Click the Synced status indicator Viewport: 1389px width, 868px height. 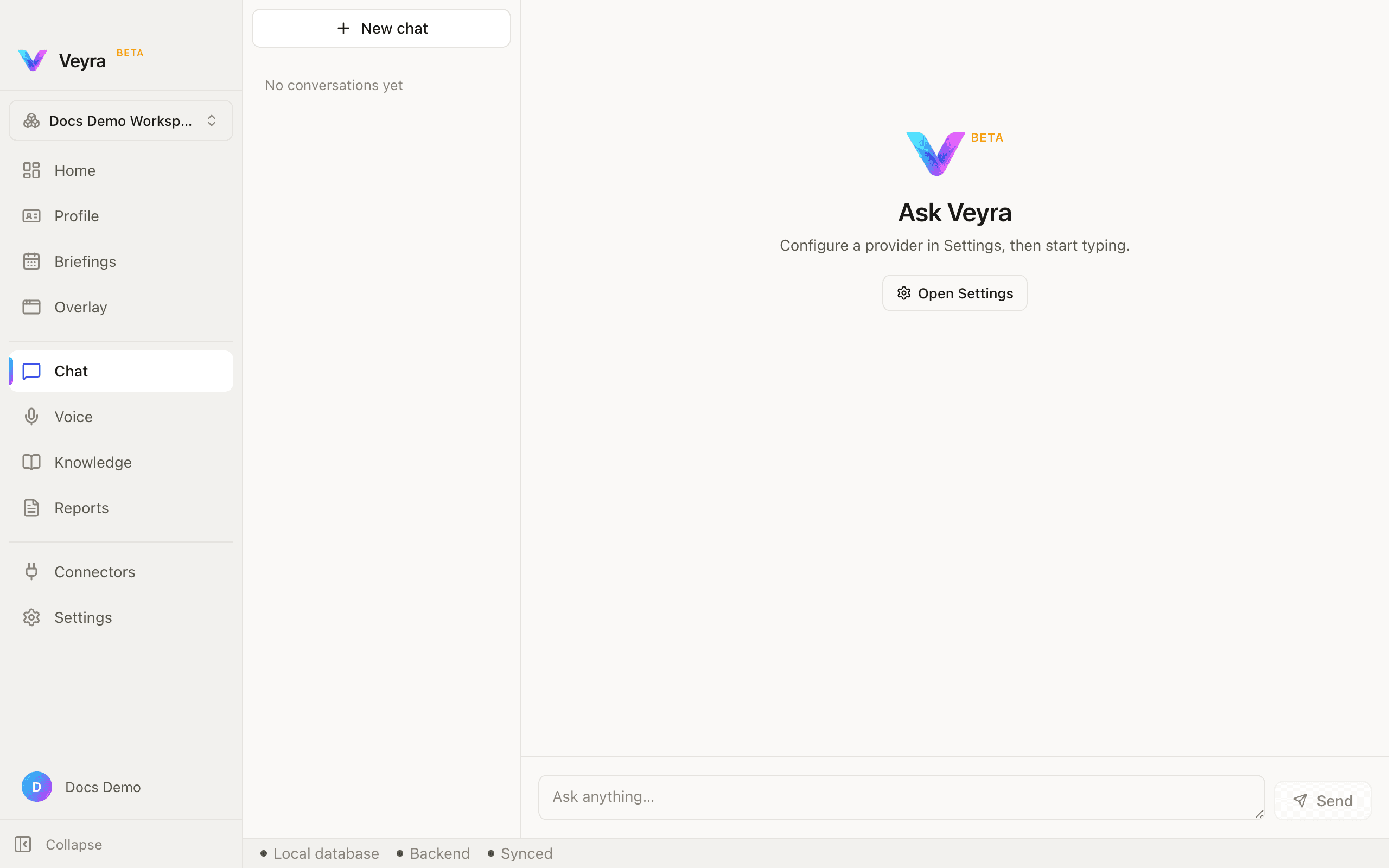pyautogui.click(x=520, y=854)
